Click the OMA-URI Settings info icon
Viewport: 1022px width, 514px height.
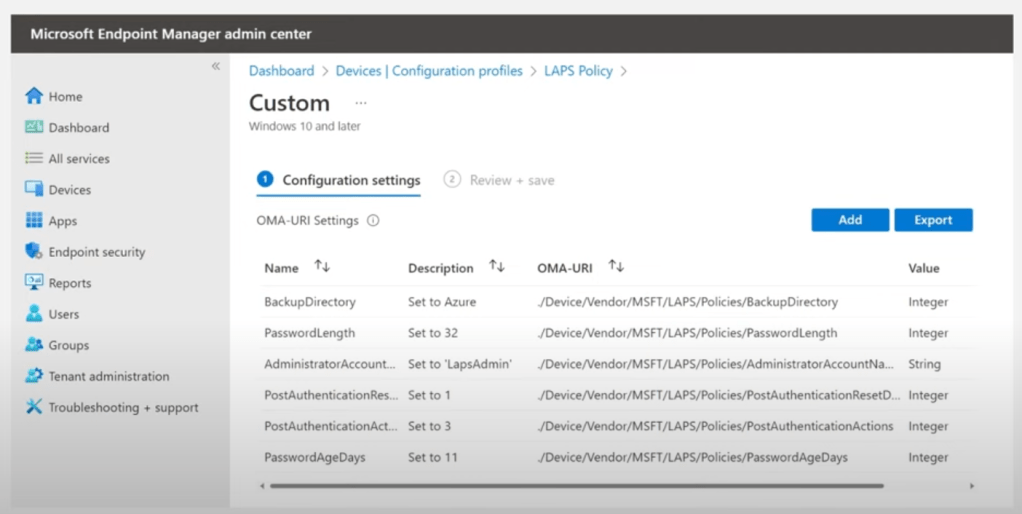pyautogui.click(x=373, y=221)
